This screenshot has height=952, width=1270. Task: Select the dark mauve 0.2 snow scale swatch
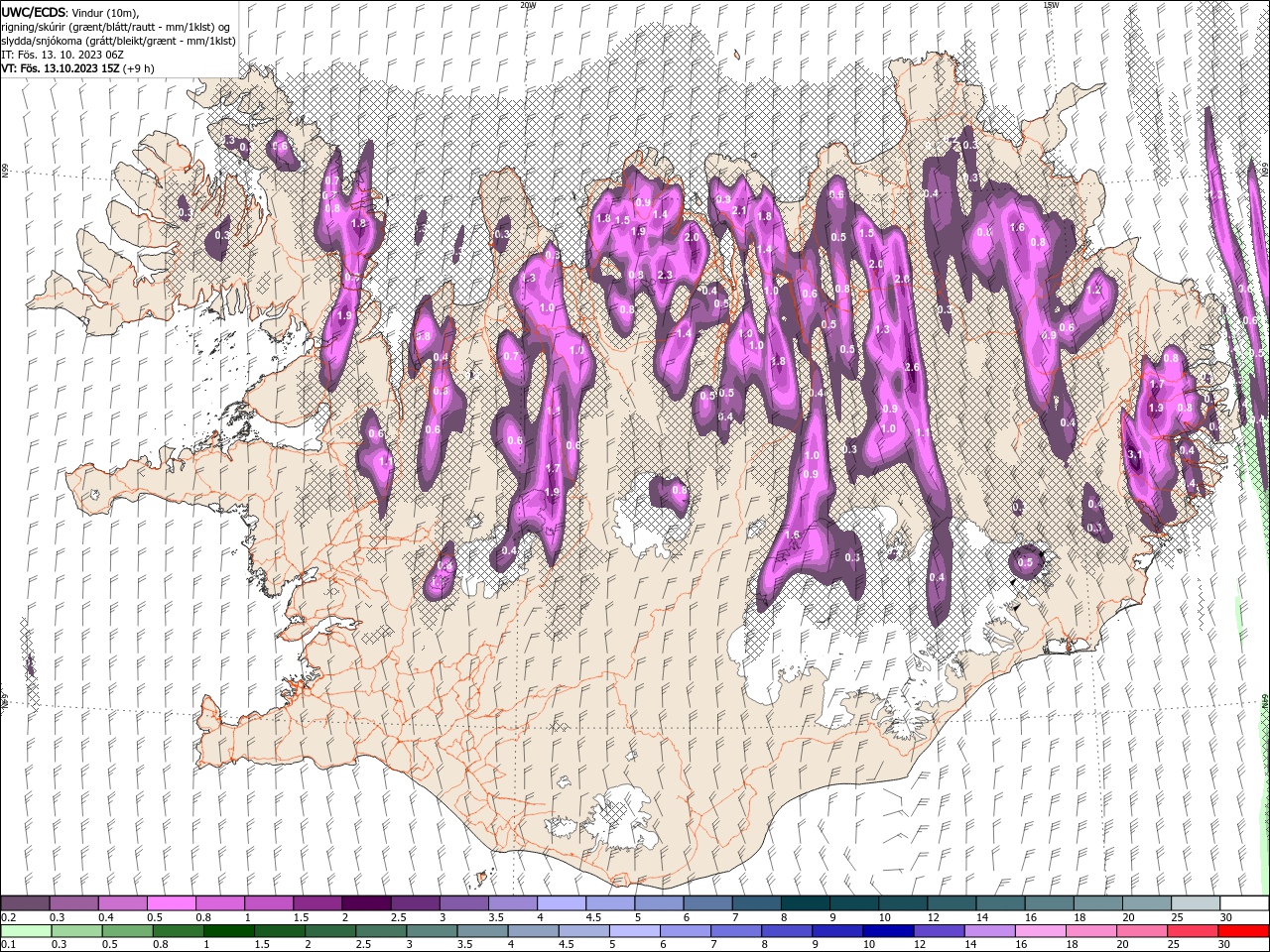click(25, 903)
